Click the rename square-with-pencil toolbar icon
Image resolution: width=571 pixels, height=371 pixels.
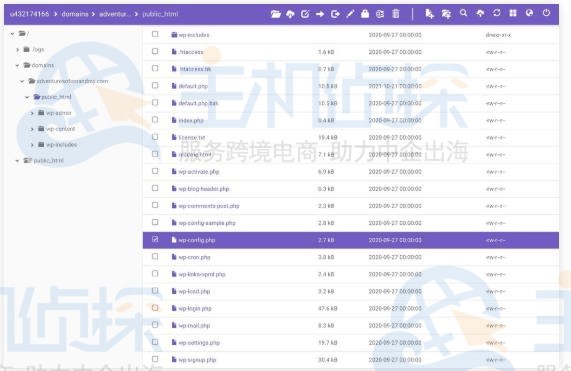305,14
